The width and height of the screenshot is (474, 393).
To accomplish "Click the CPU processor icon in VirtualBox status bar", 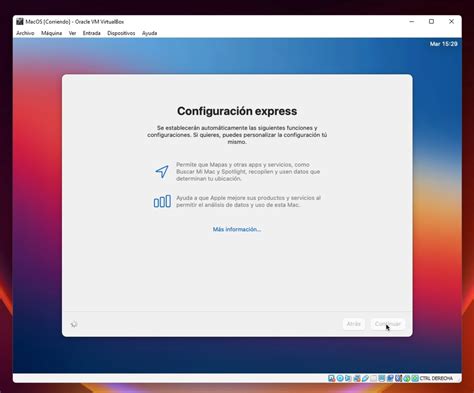I will [x=398, y=378].
